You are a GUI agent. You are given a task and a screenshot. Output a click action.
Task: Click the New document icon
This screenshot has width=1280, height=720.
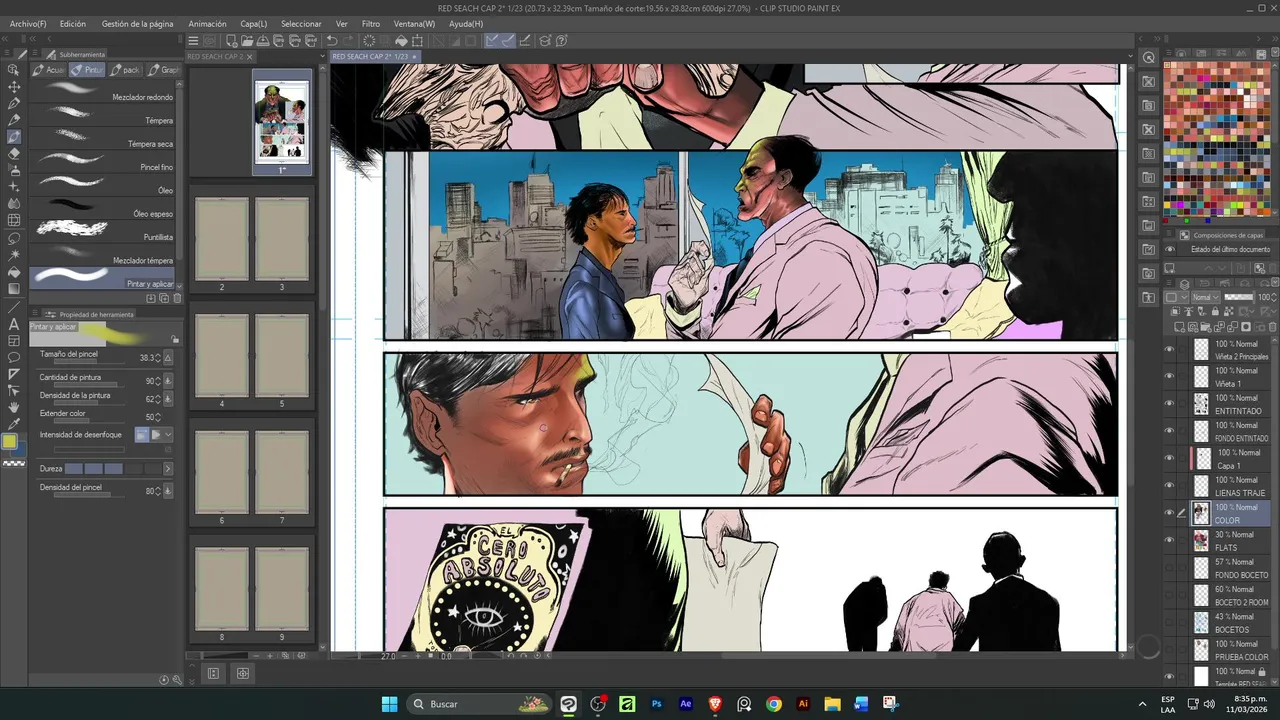click(231, 41)
